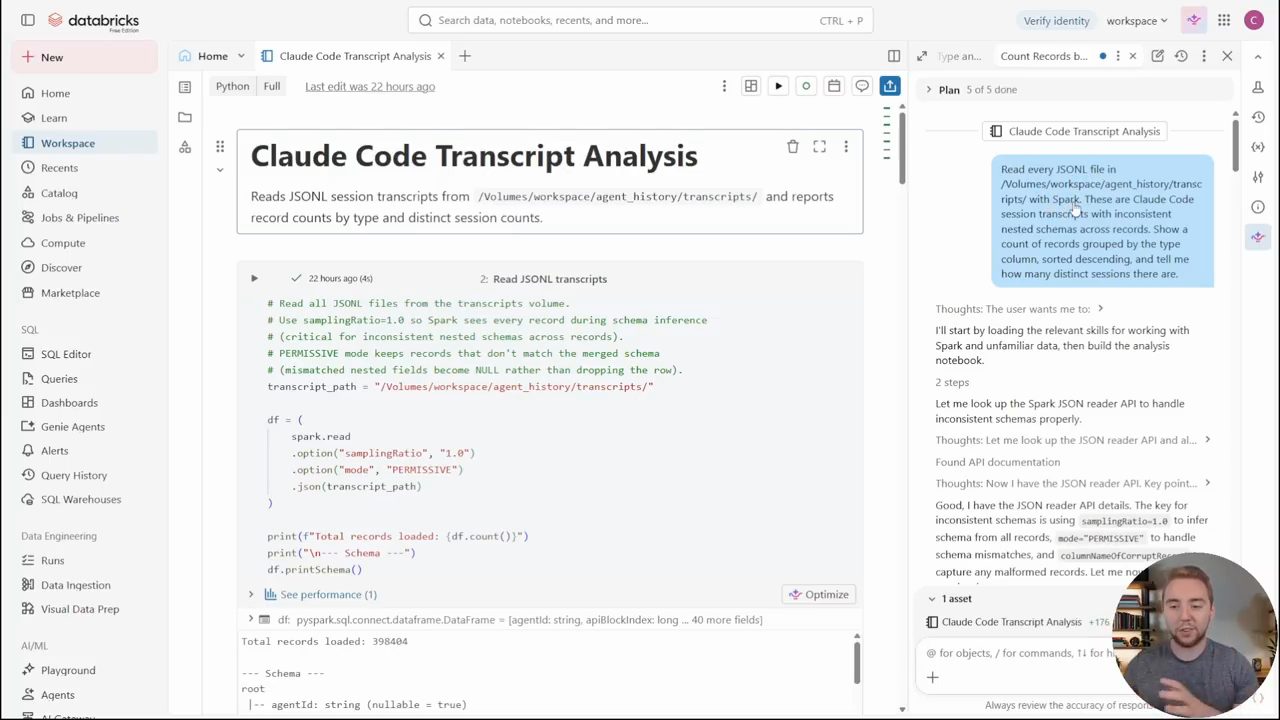The width and height of the screenshot is (1280, 720).
Task: Open SQL Editor in the sidebar
Action: 66,354
